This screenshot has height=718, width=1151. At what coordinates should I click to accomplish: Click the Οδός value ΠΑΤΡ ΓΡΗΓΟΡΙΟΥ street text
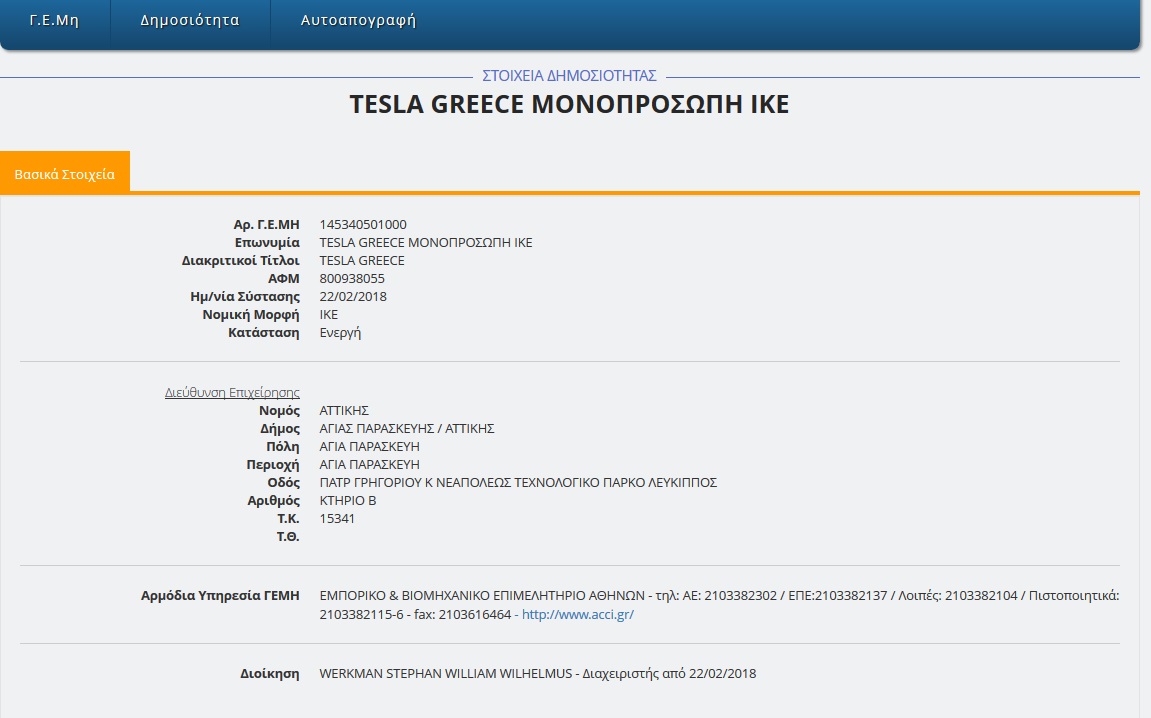coord(518,482)
